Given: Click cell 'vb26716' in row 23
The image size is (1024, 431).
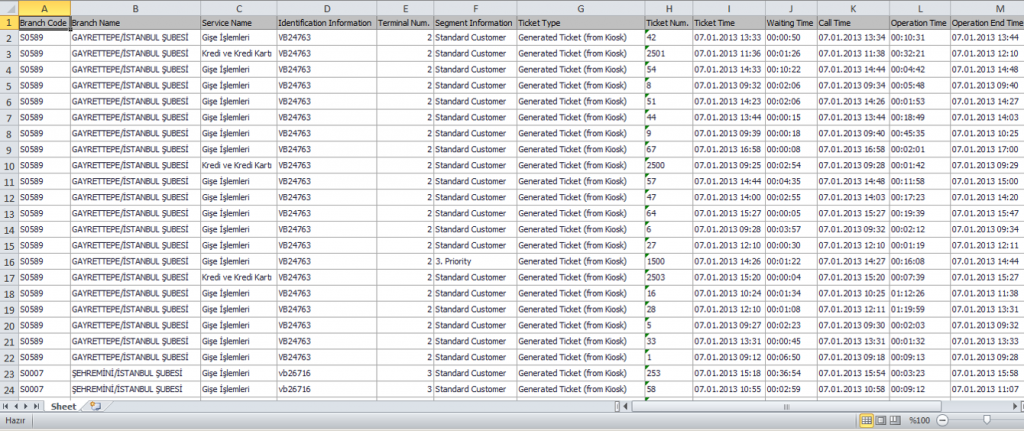Looking at the screenshot, I should point(327,374).
